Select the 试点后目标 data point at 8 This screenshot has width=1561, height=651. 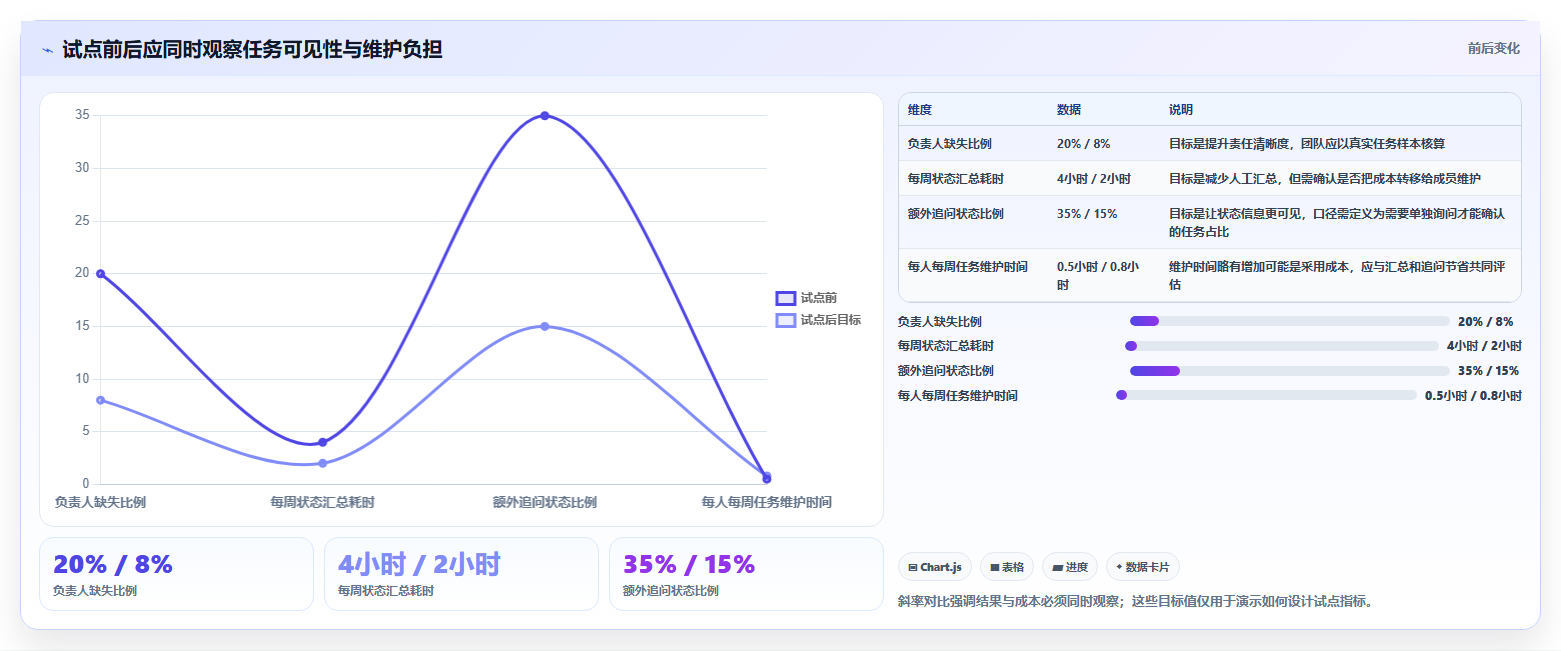click(x=100, y=400)
